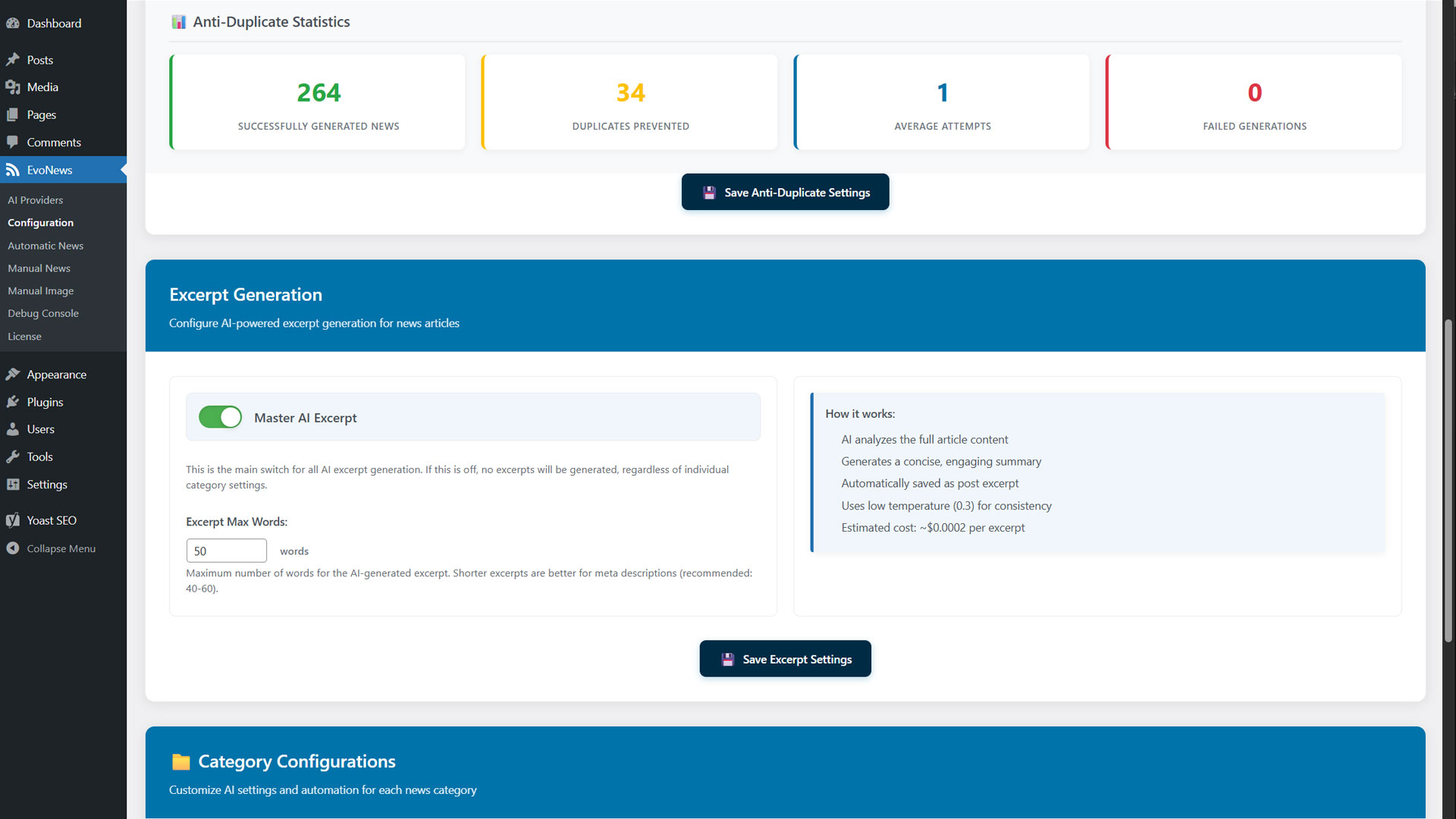The height and width of the screenshot is (819, 1456).
Task: Click the Yoast SEO sidebar icon
Action: pos(13,520)
